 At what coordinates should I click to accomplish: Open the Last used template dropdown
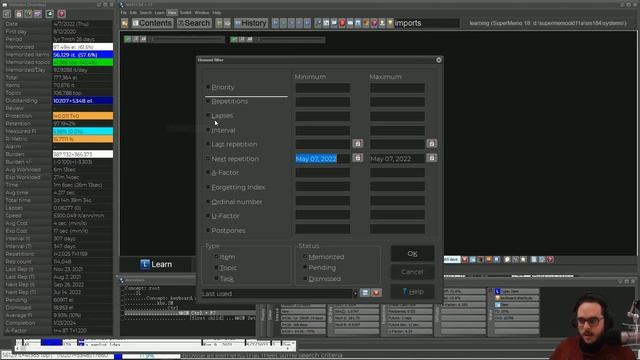355,293
